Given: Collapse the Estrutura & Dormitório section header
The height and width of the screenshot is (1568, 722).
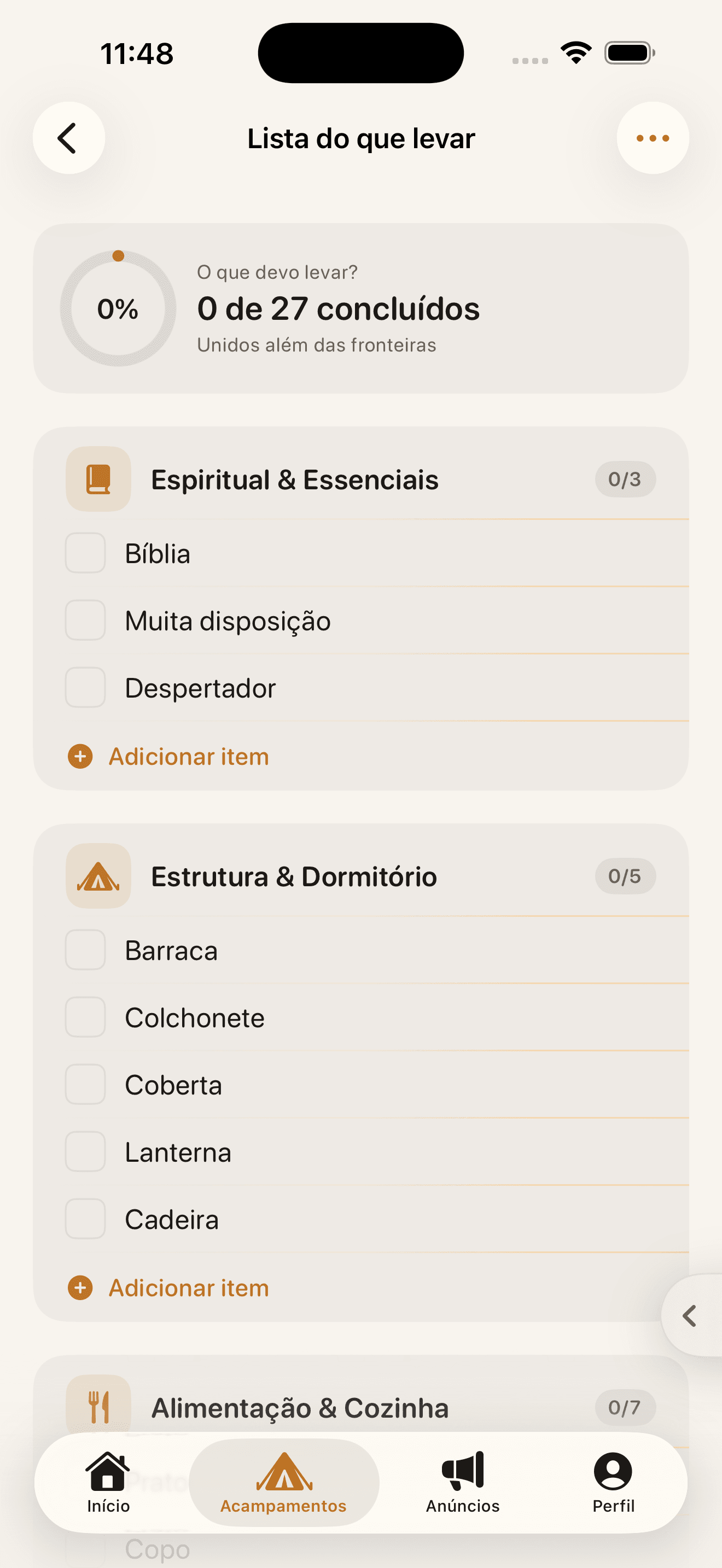Looking at the screenshot, I should (x=361, y=876).
